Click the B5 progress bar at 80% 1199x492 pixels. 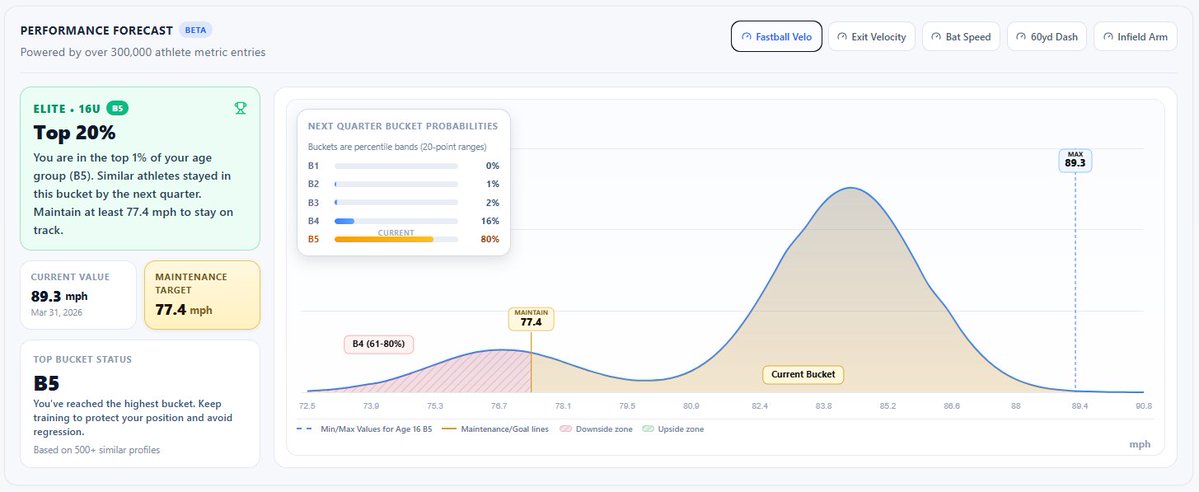(396, 239)
